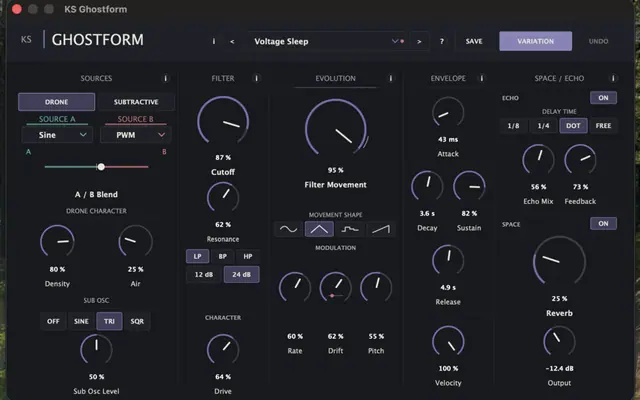Select SQR sub oscillator
640x400 pixels.
tap(137, 321)
